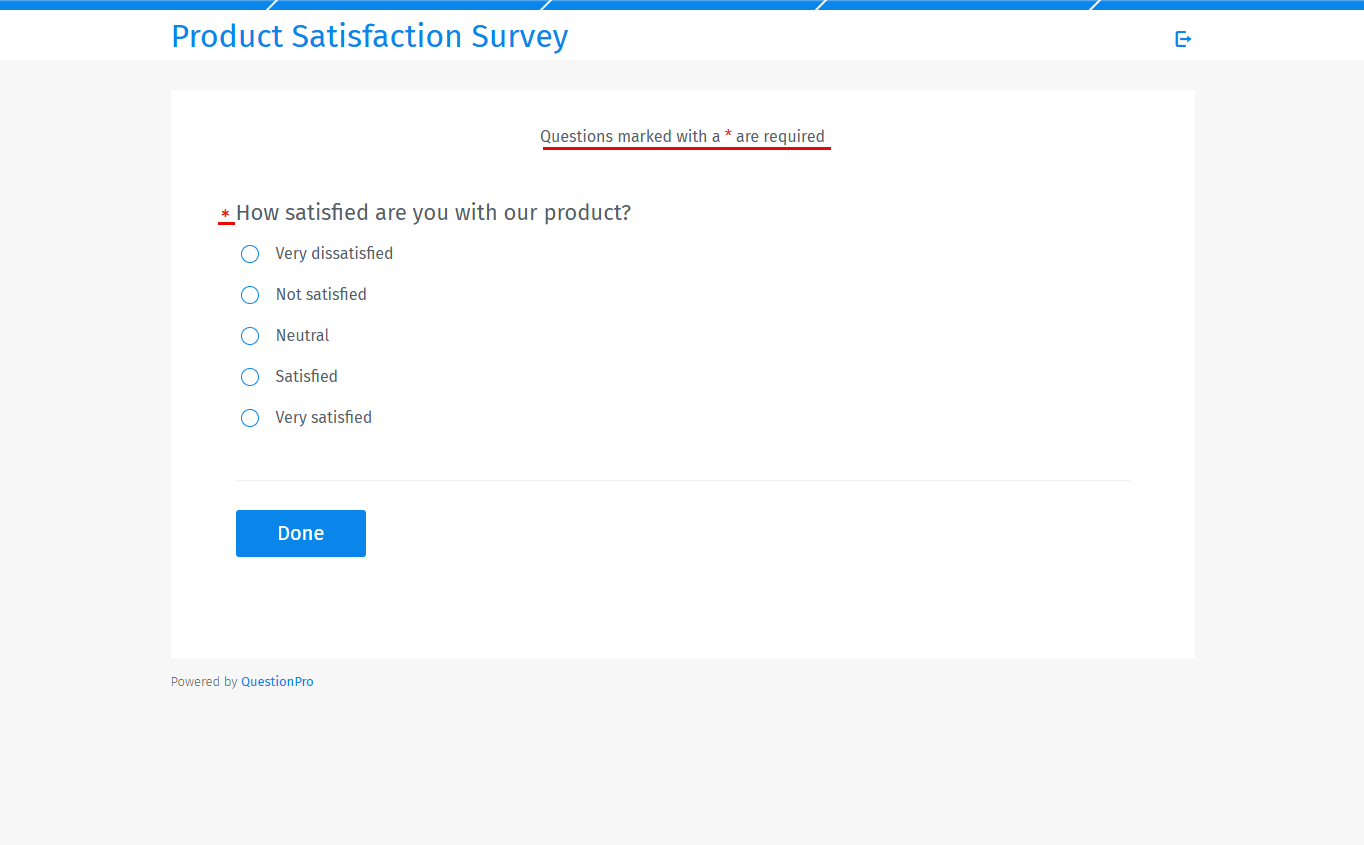Click the white survey card background

[x=800, y=600]
